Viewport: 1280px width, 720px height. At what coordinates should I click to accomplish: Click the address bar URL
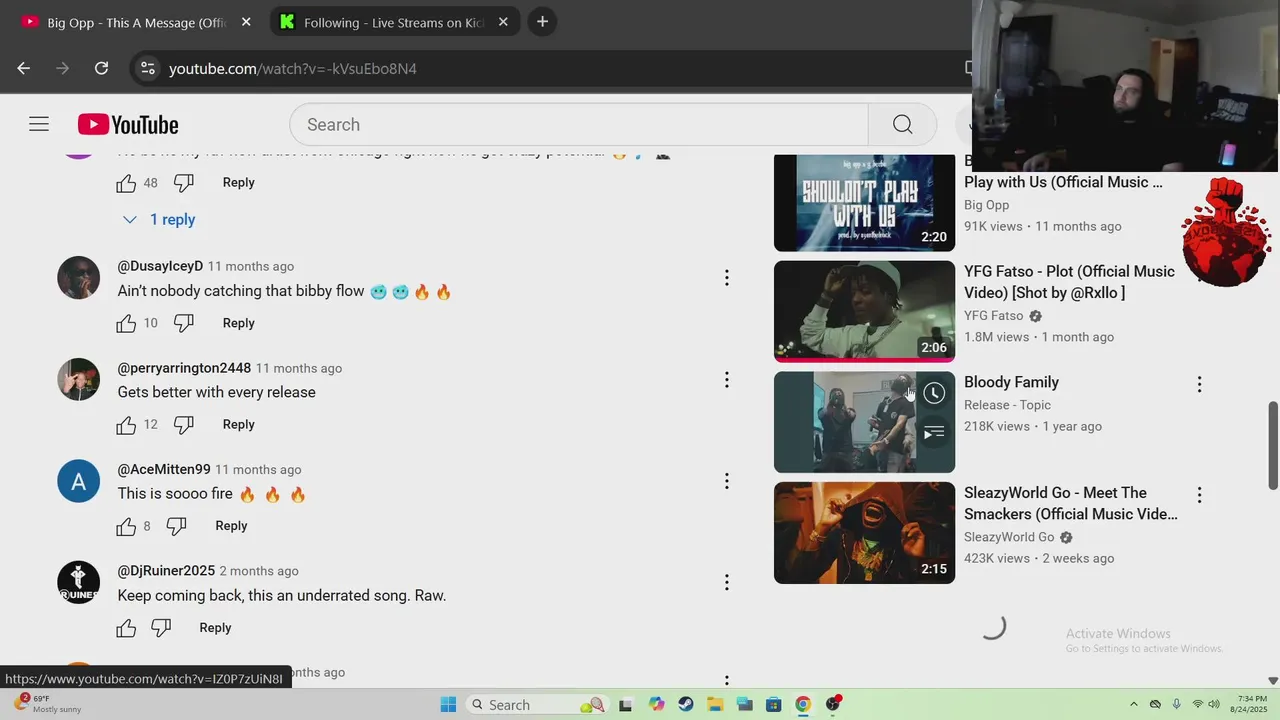click(293, 68)
